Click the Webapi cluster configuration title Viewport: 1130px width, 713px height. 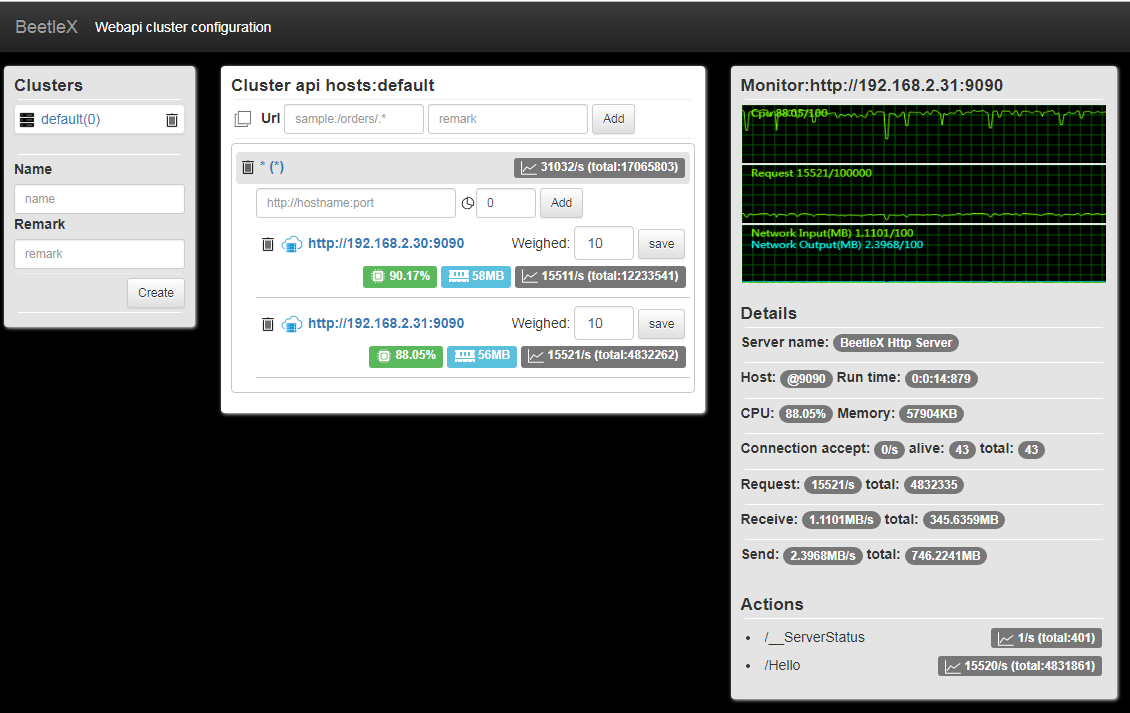coord(183,27)
